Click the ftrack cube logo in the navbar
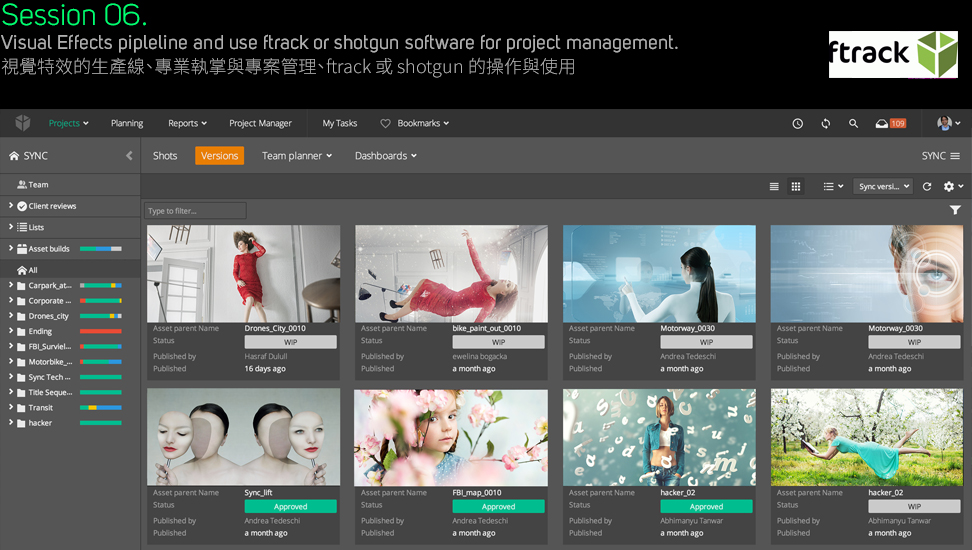Screen dimensions: 972x550 (x=22, y=123)
